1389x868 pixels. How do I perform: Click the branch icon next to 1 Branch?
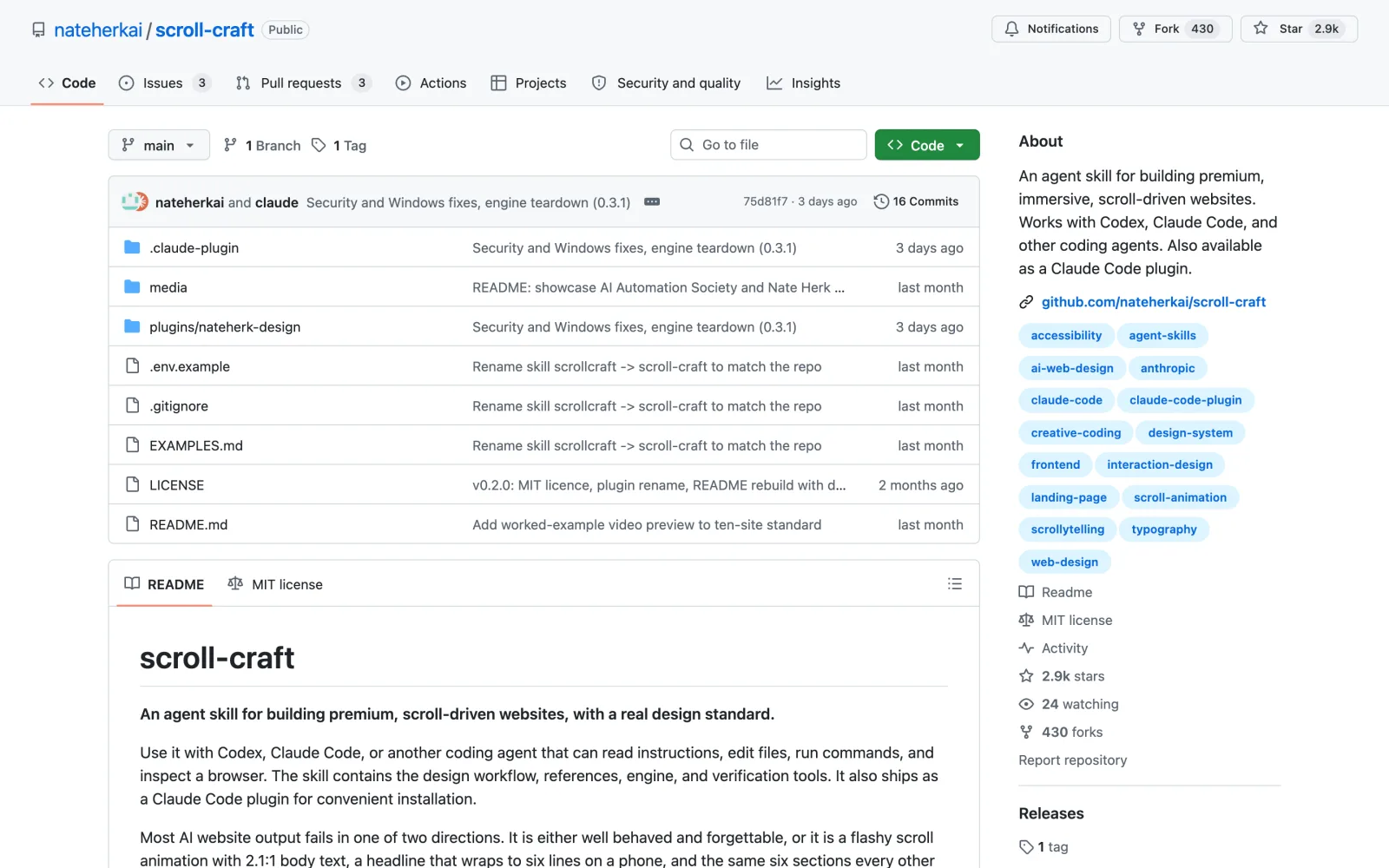pyautogui.click(x=230, y=145)
